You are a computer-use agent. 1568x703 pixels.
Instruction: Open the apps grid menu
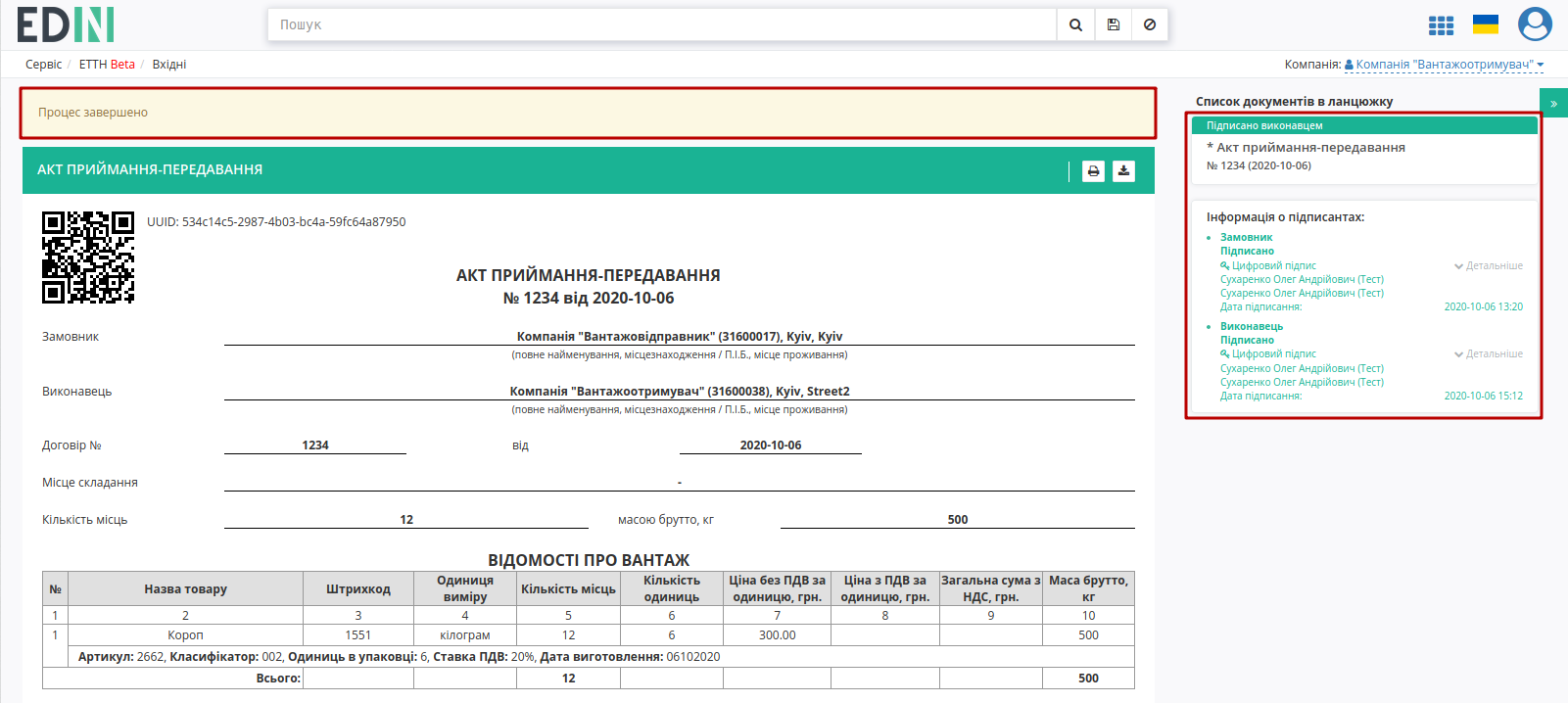click(x=1441, y=25)
